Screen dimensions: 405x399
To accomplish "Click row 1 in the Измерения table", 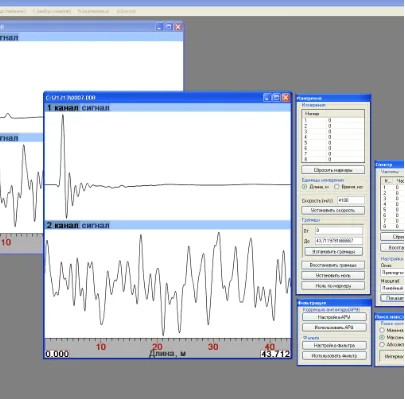I will coord(333,120).
